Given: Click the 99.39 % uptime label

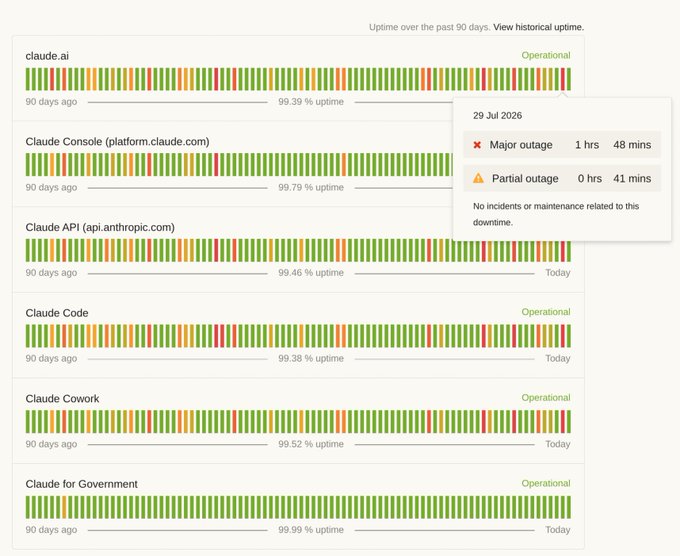Looking at the screenshot, I should 311,101.
